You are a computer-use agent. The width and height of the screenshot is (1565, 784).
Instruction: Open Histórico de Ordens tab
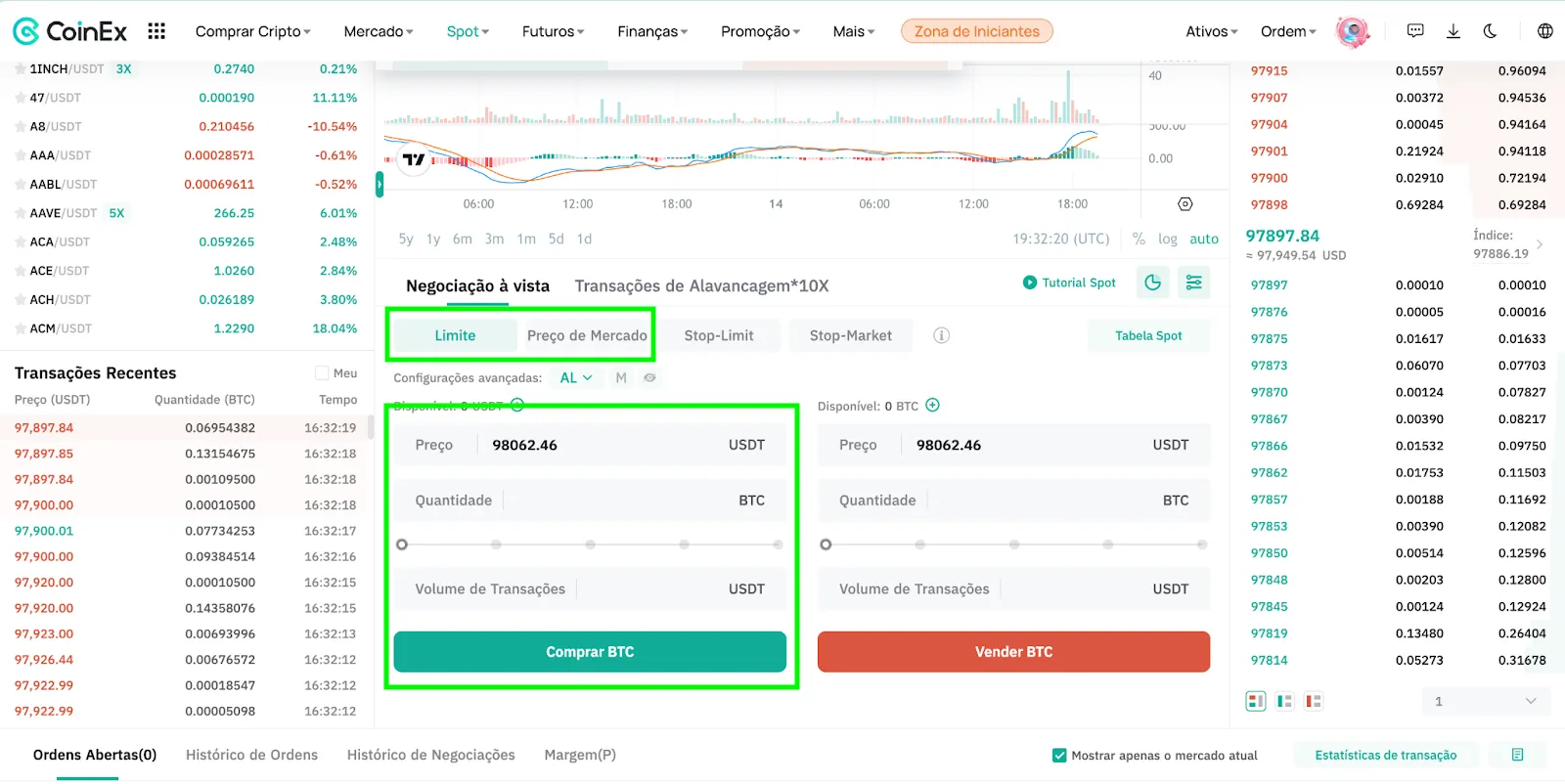[x=251, y=755]
